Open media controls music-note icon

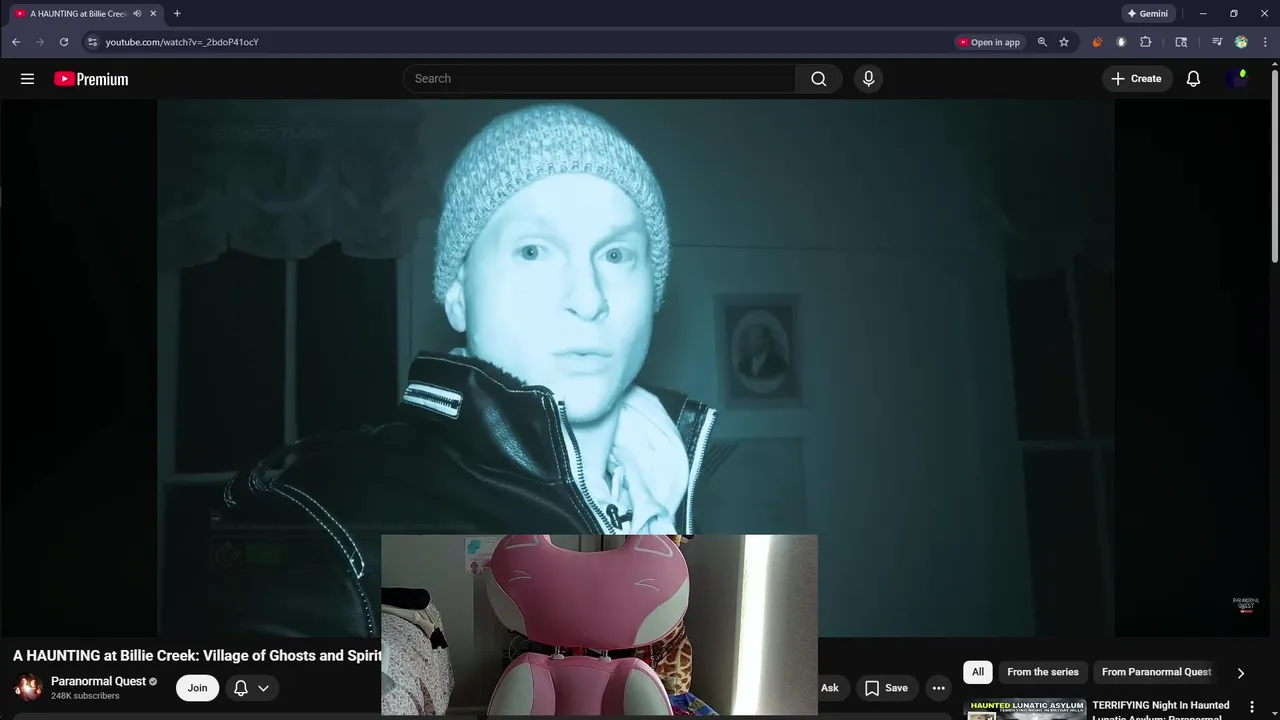(1217, 42)
